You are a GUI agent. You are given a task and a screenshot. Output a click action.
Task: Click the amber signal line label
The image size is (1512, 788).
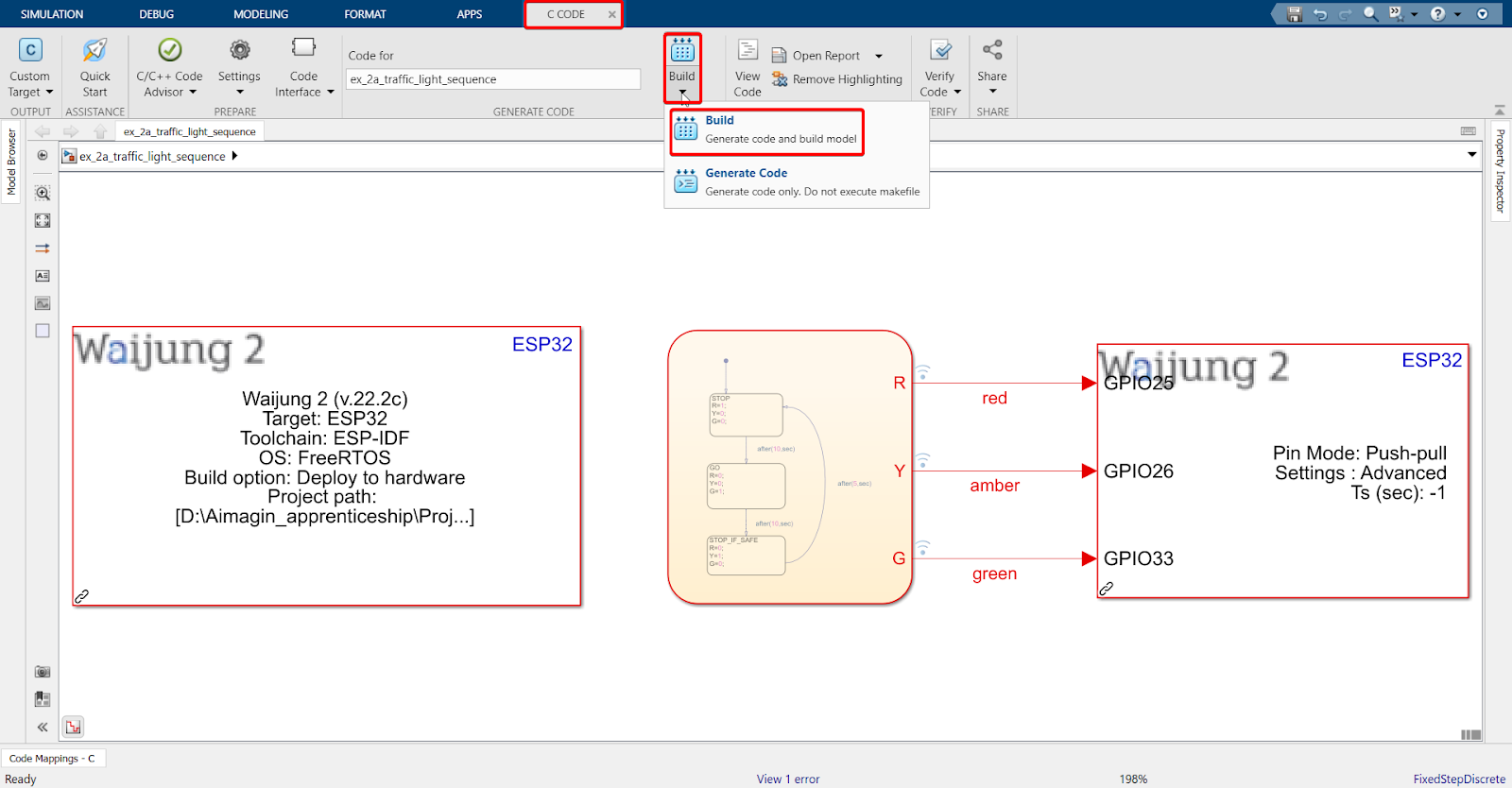[995, 486]
